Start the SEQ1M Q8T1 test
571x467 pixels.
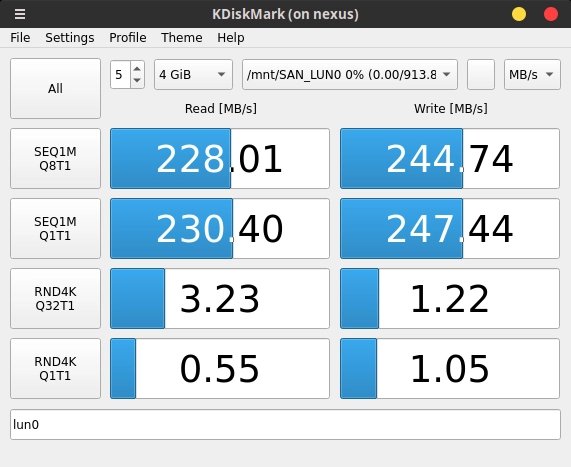[x=55, y=158]
